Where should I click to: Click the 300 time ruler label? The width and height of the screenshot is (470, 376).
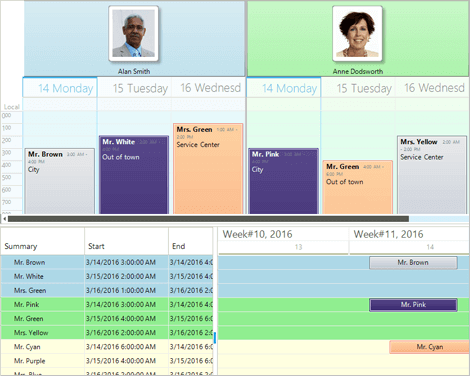(7, 153)
